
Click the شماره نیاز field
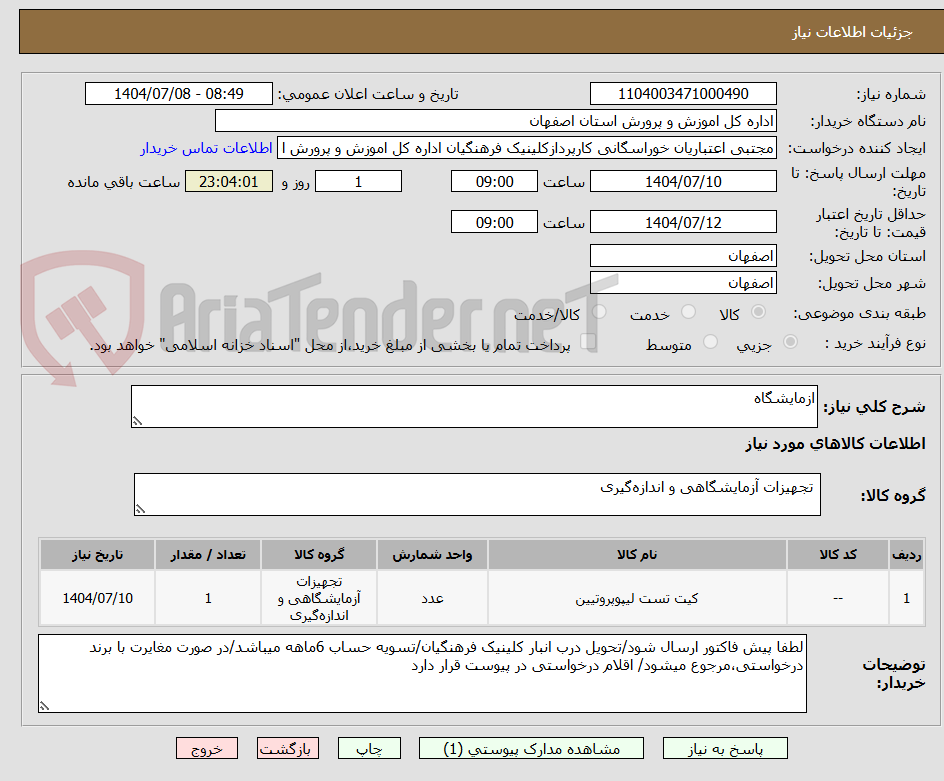[683, 91]
